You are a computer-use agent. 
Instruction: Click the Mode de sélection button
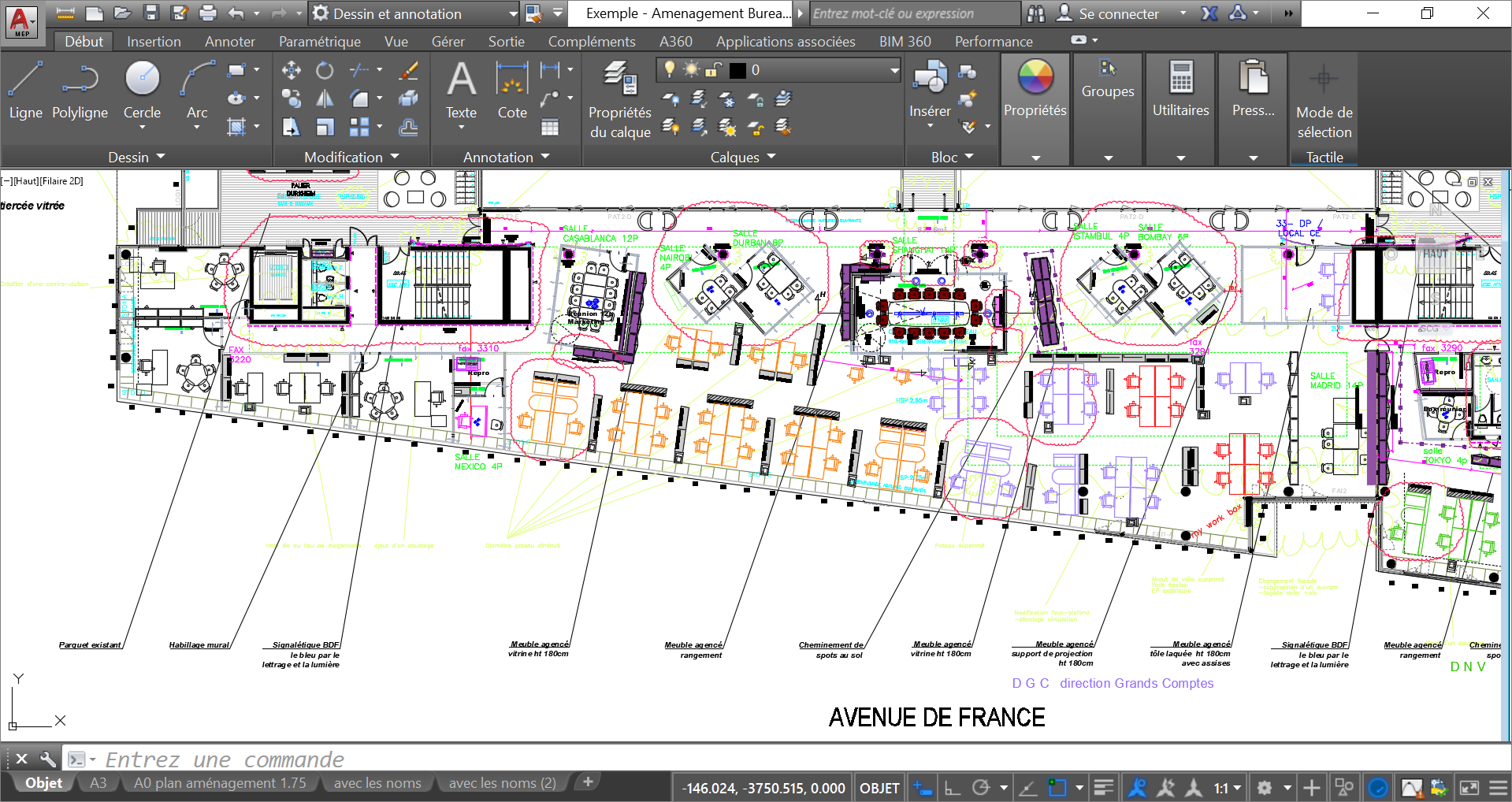[x=1324, y=102]
